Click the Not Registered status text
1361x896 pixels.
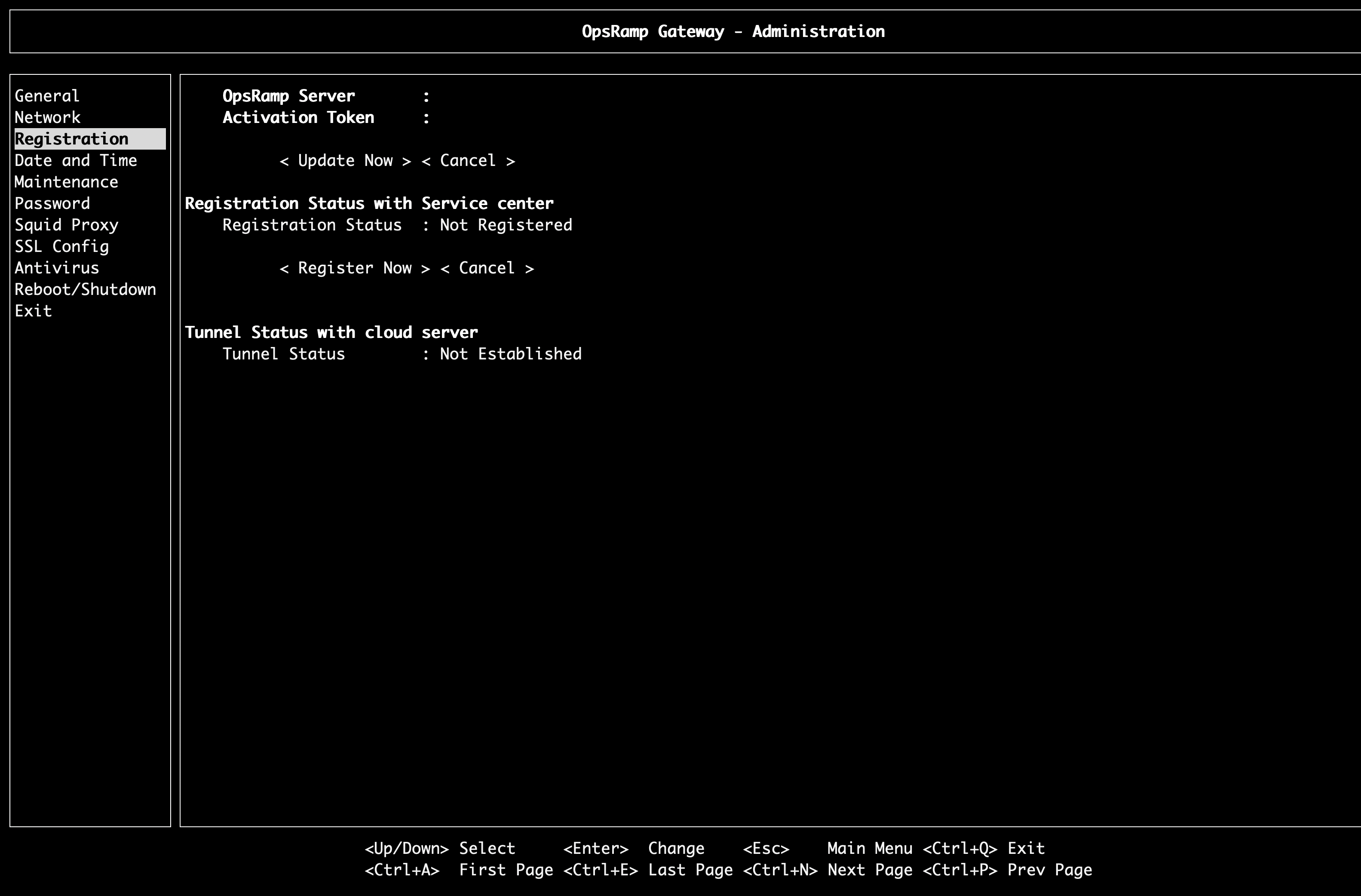tap(506, 225)
